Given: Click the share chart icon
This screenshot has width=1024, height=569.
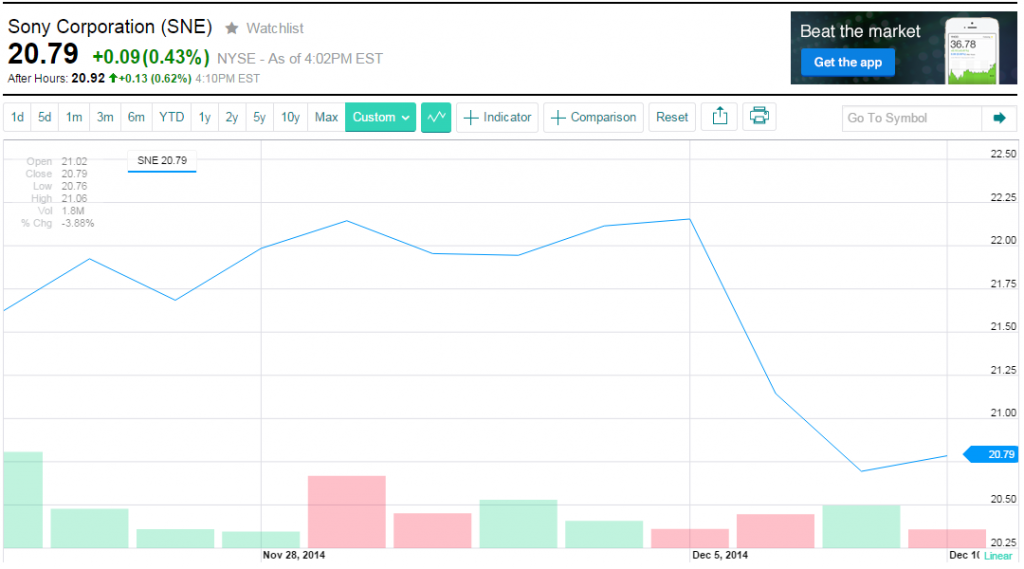Looking at the screenshot, I should [x=719, y=117].
